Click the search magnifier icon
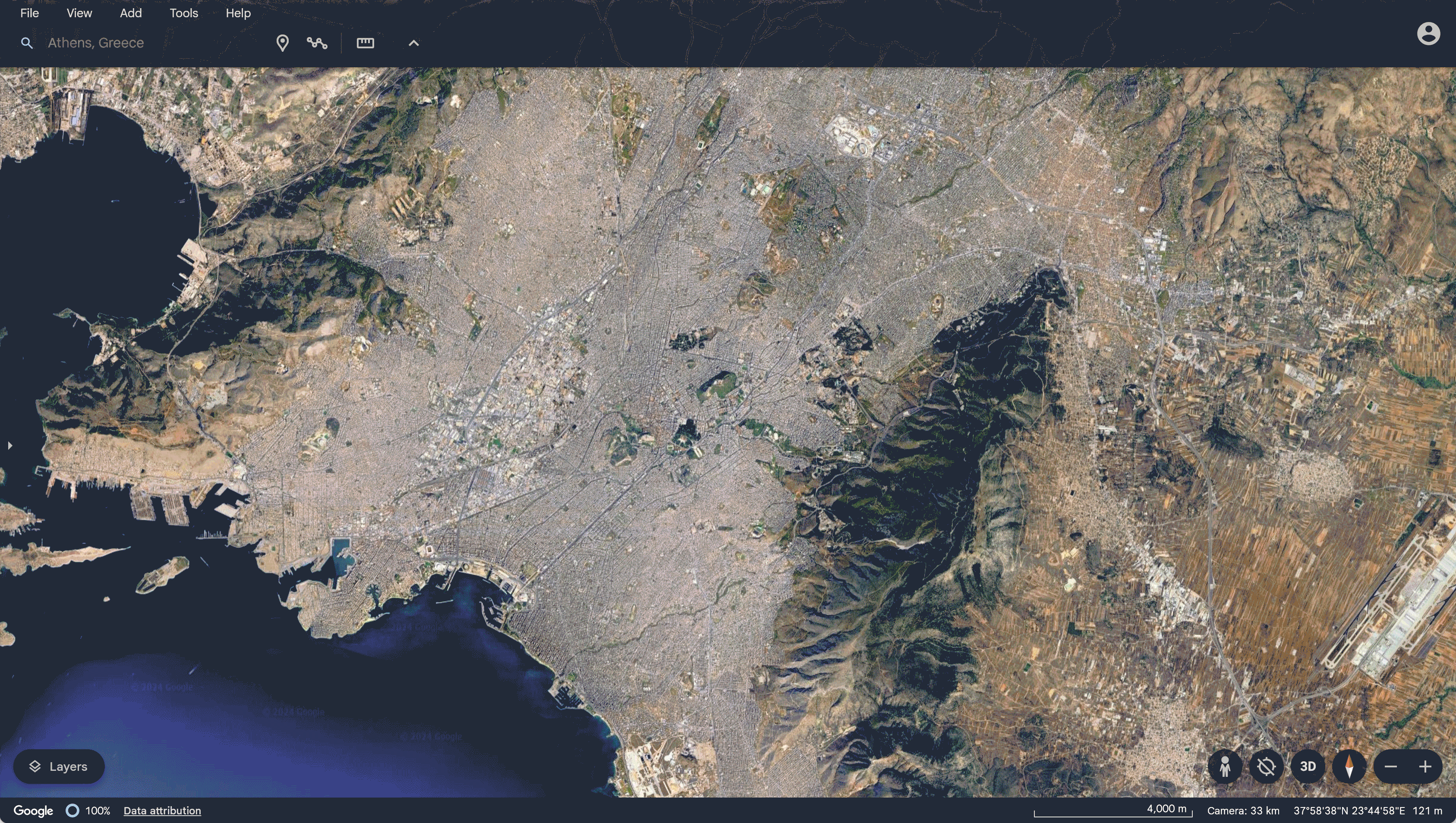Viewport: 1456px width, 823px height. (x=27, y=43)
